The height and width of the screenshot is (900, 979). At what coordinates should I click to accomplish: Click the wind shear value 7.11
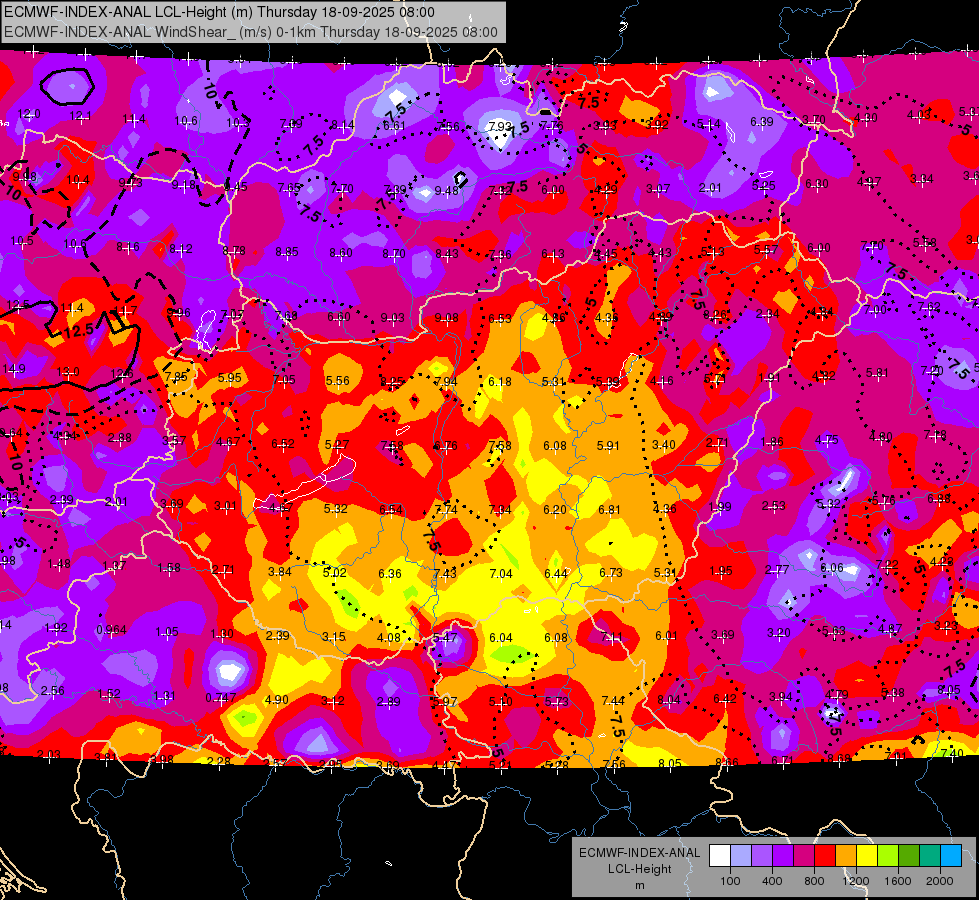[x=611, y=637]
